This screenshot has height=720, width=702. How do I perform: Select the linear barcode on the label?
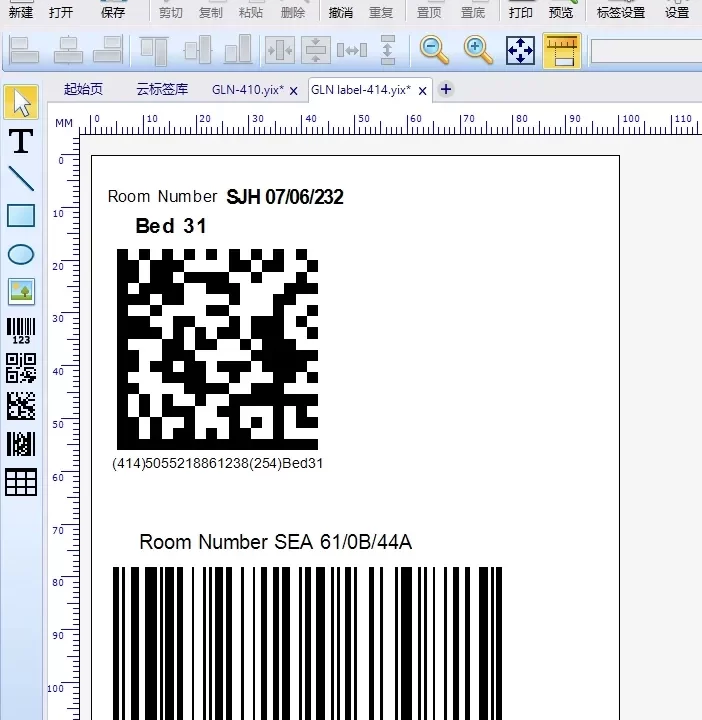point(308,643)
